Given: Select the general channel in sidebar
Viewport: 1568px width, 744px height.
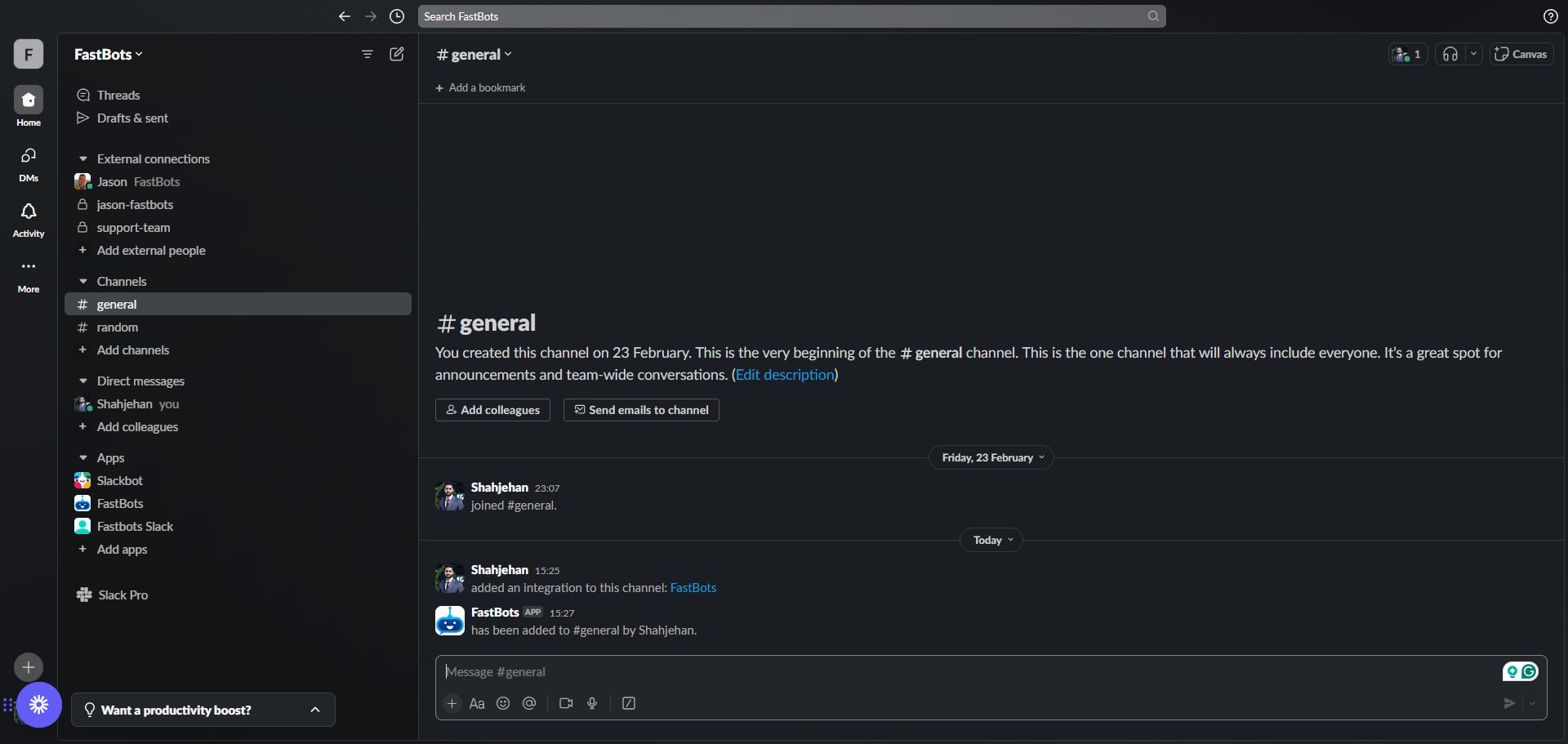Looking at the screenshot, I should pos(238,304).
